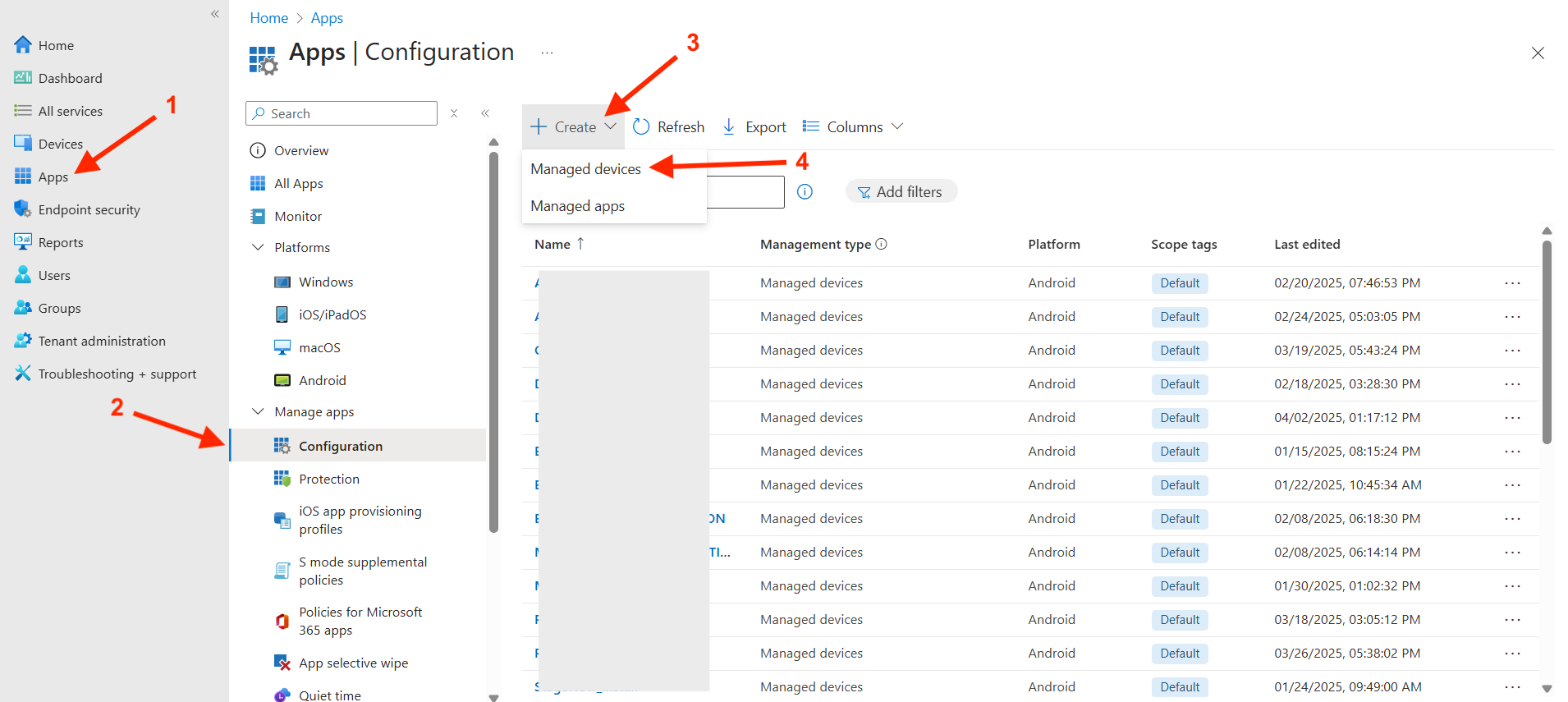Collapse the Manage apps section
This screenshot has height=702, width=1568.
tap(258, 411)
